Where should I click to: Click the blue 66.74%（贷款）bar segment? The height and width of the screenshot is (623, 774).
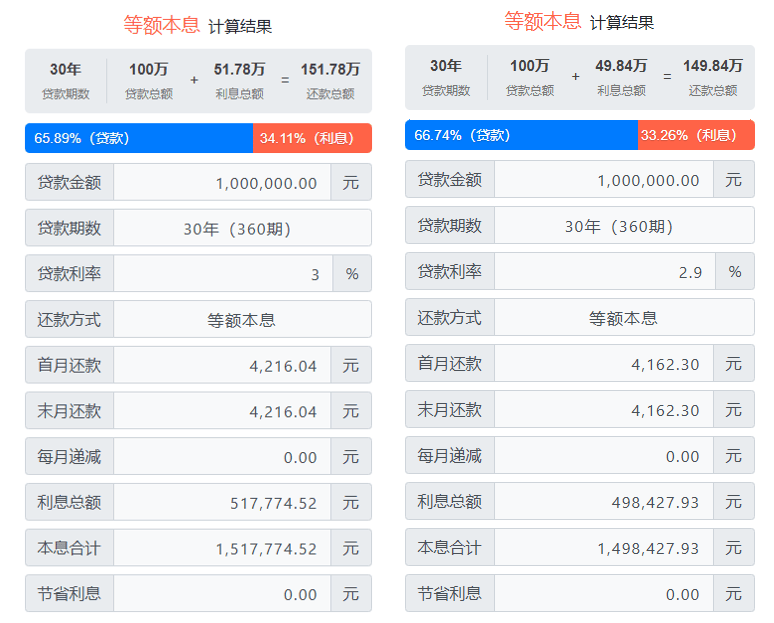521,135
